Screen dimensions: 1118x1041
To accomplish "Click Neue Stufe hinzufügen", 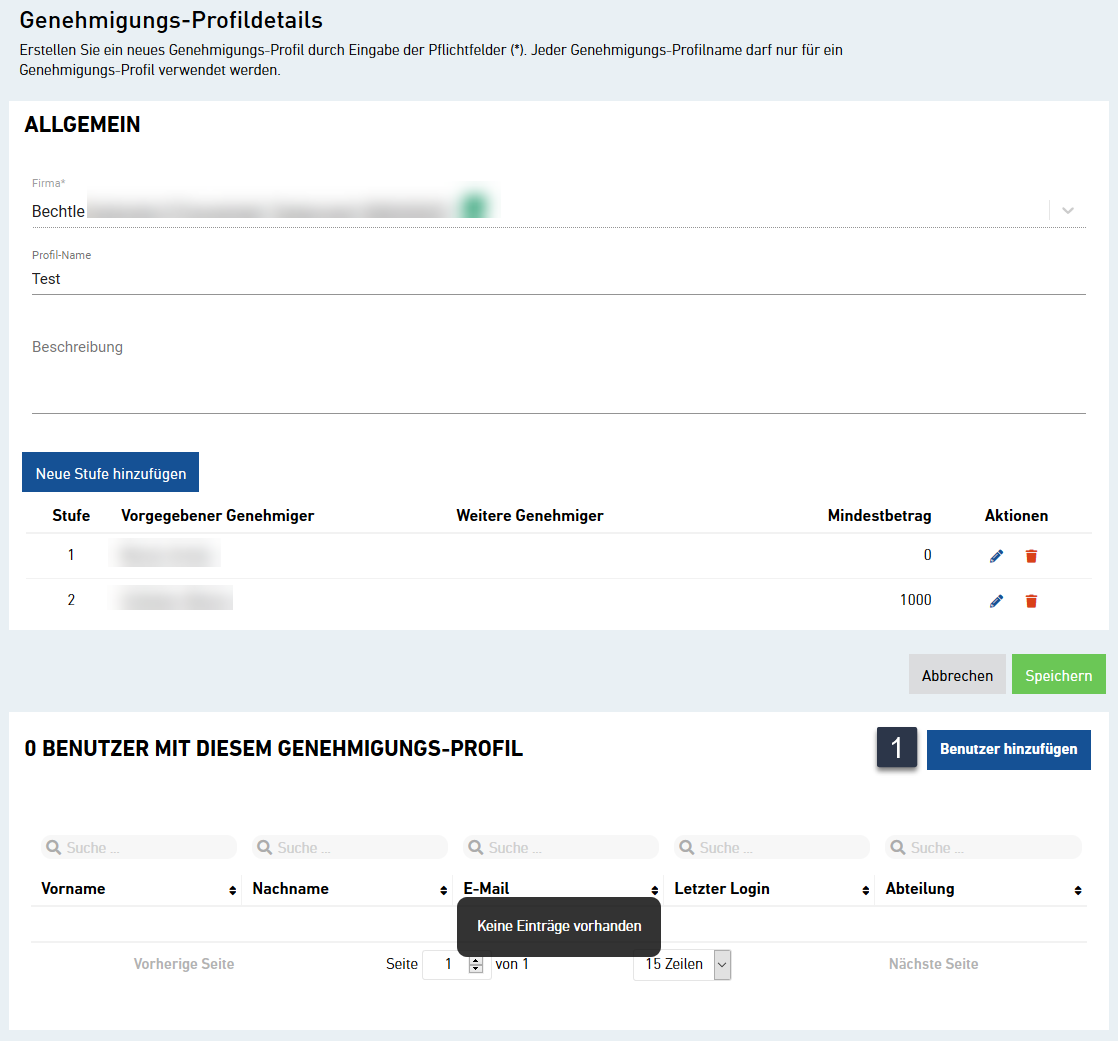I will point(110,472).
